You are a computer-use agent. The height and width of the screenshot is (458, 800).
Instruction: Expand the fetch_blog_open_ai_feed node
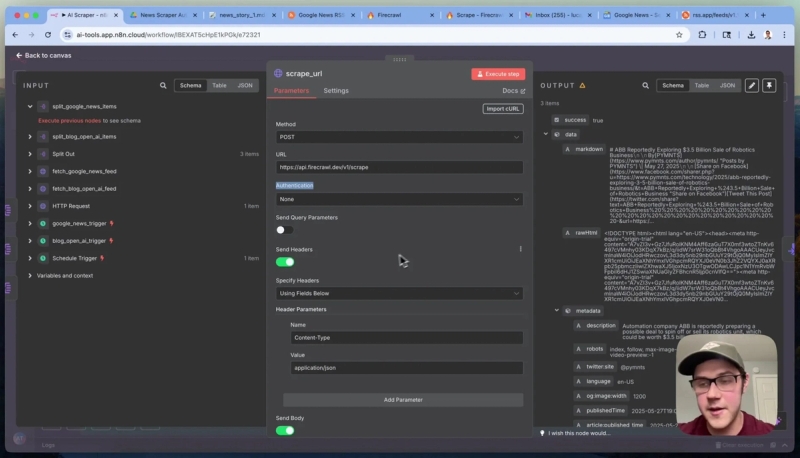(x=30, y=189)
